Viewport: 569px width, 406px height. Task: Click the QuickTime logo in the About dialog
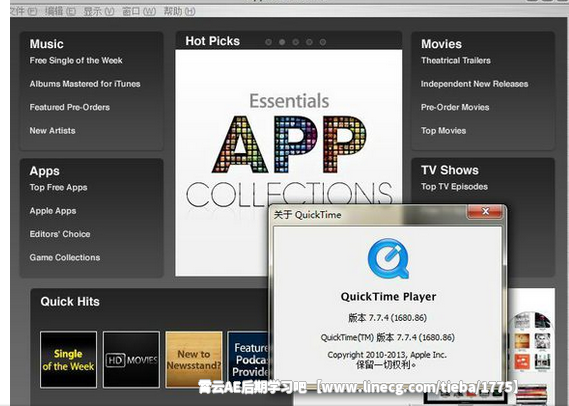tap(388, 258)
